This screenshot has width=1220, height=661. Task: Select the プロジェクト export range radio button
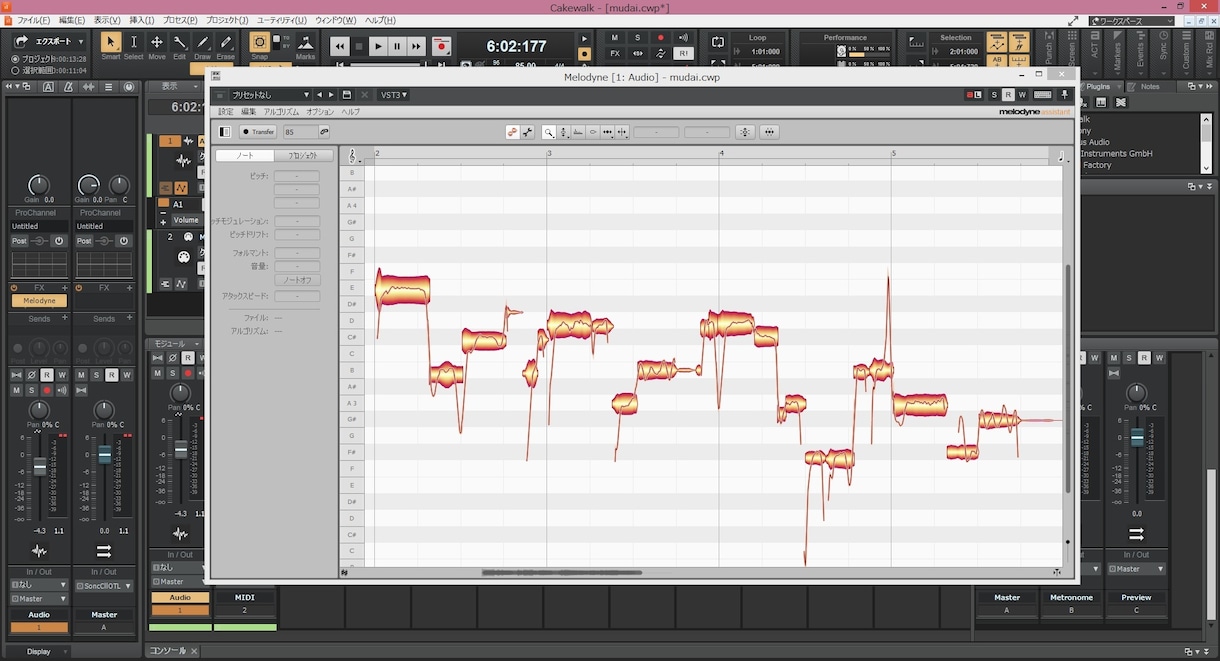click(x=15, y=59)
